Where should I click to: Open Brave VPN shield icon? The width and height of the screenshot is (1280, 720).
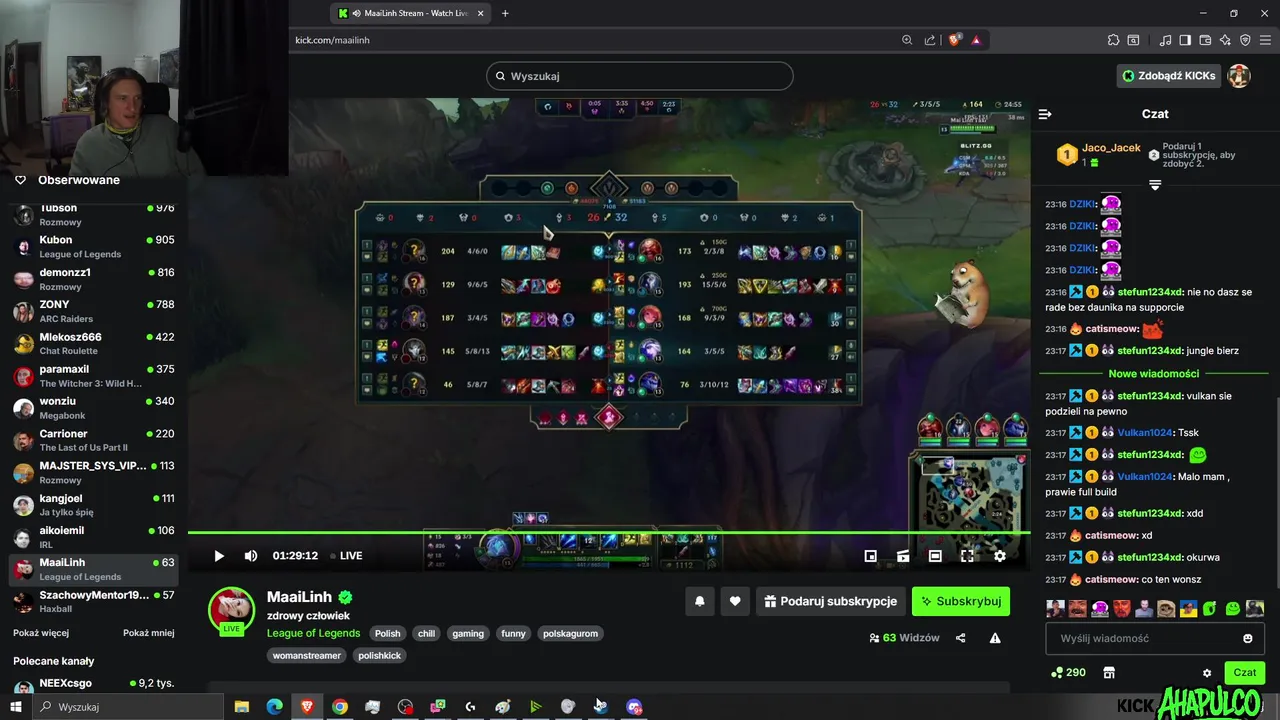1245,40
